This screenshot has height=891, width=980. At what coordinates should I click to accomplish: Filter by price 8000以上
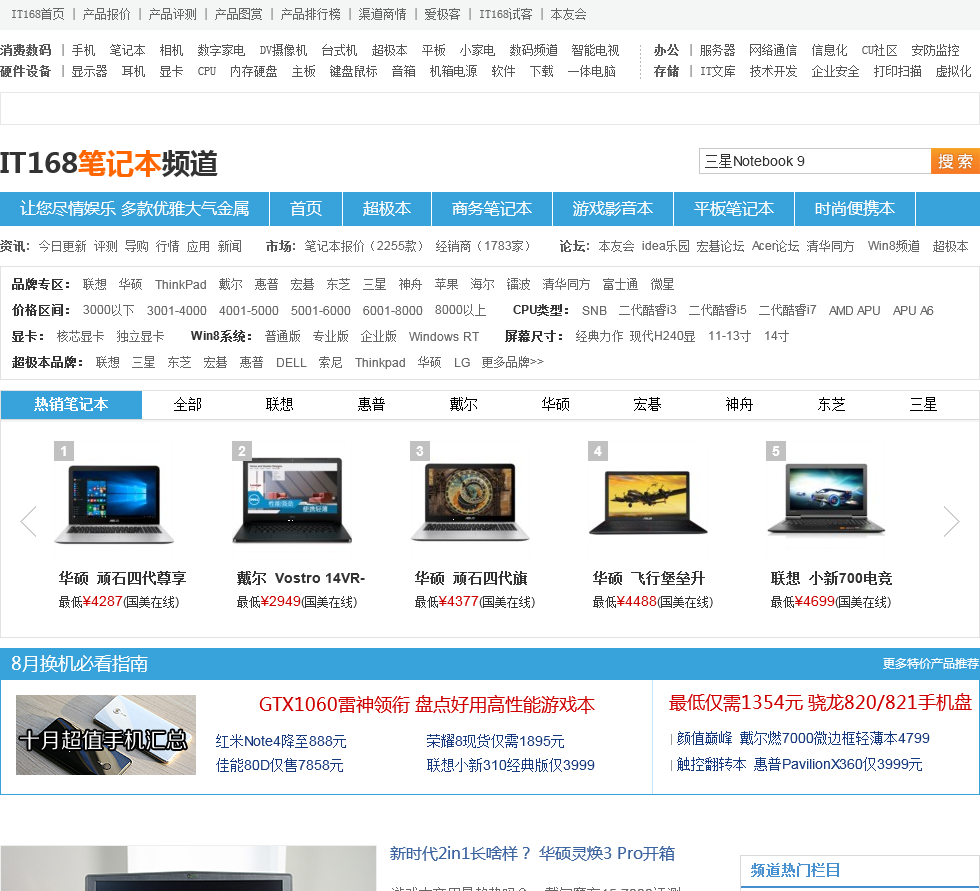tap(460, 311)
